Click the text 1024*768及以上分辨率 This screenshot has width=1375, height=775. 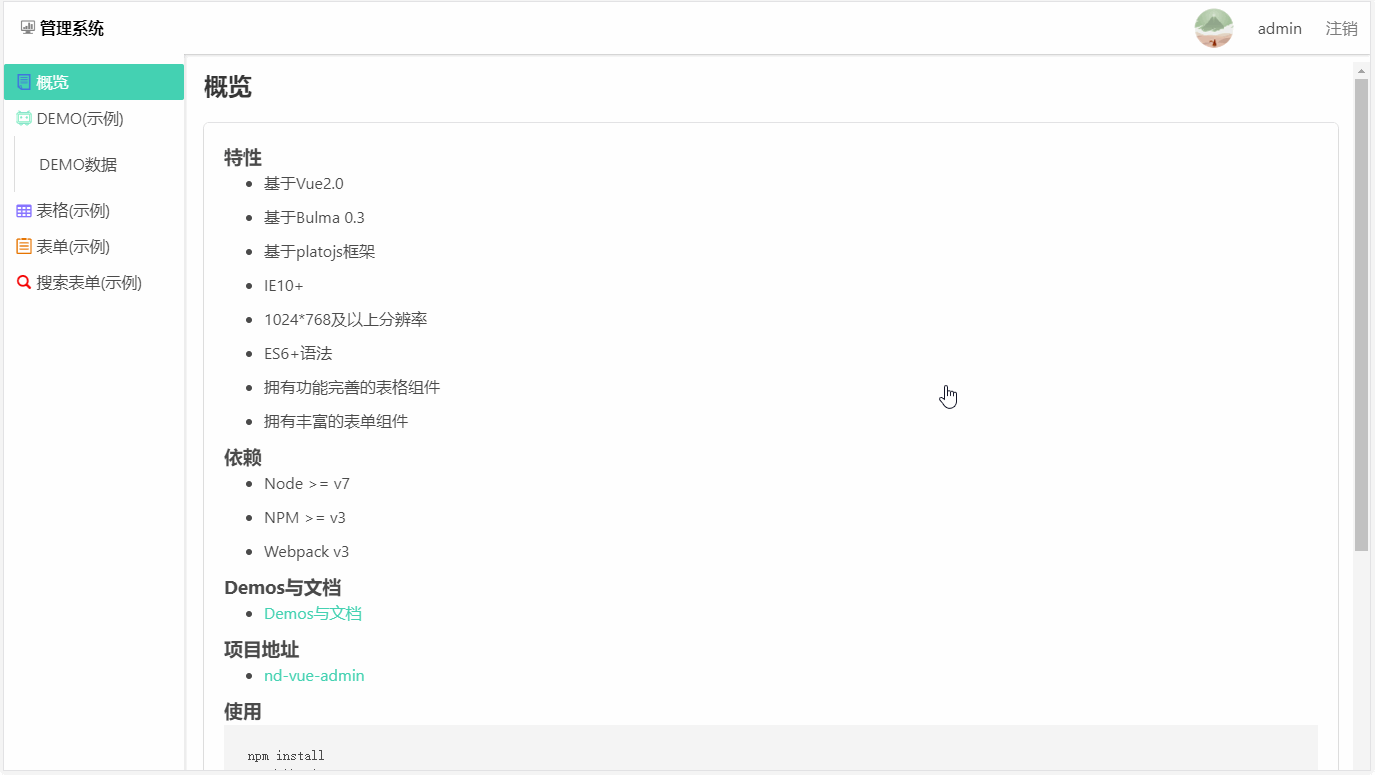[x=346, y=319]
